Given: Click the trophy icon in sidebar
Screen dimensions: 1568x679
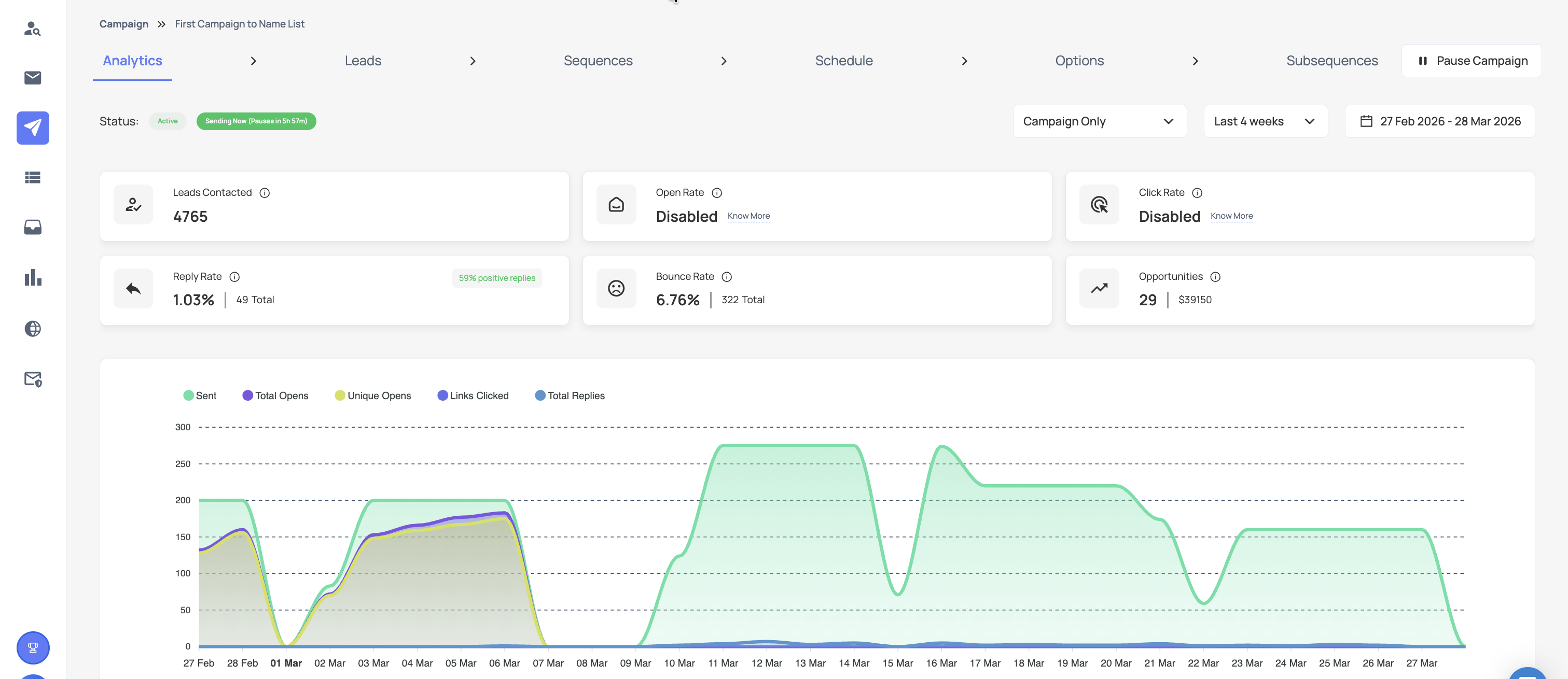Looking at the screenshot, I should [33, 647].
